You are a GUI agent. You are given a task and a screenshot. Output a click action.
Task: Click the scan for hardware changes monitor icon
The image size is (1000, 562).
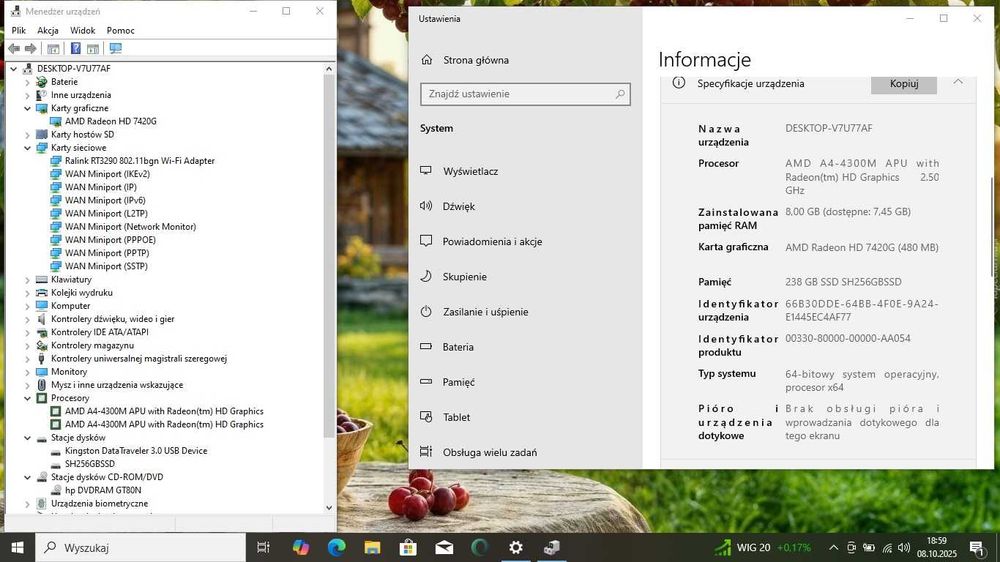click(115, 48)
